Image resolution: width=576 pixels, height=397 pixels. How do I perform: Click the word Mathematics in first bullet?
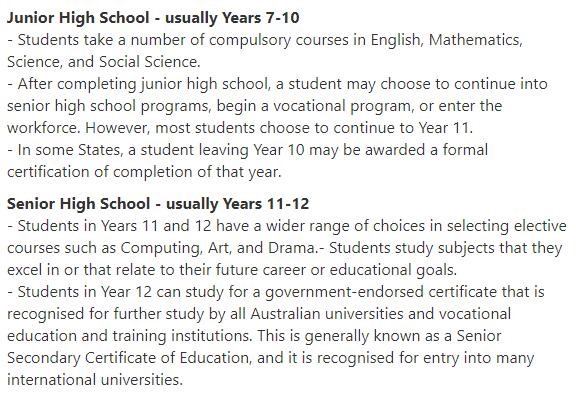click(x=475, y=40)
